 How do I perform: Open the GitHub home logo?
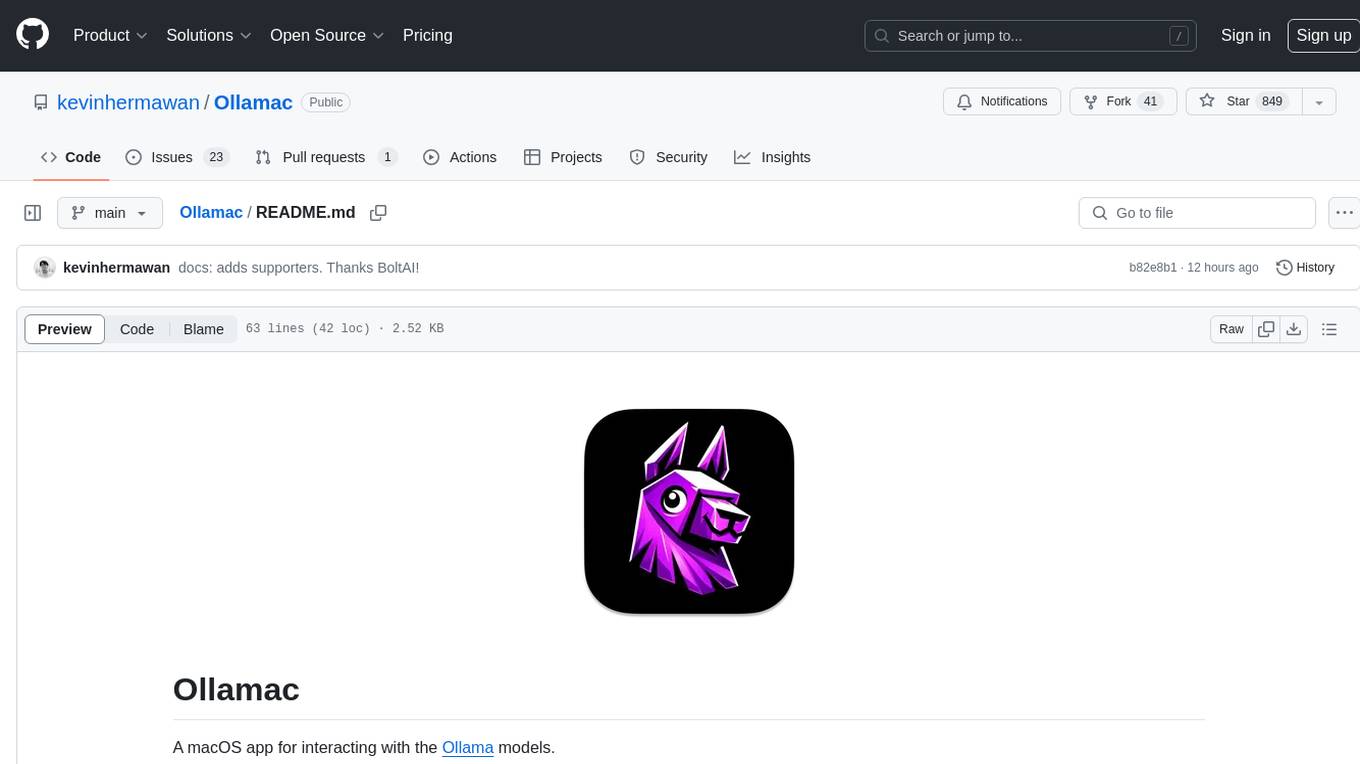point(32,35)
